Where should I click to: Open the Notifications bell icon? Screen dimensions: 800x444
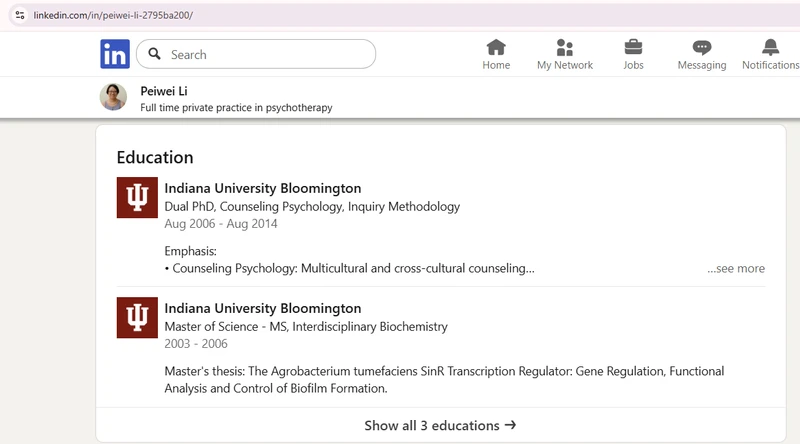coord(770,47)
